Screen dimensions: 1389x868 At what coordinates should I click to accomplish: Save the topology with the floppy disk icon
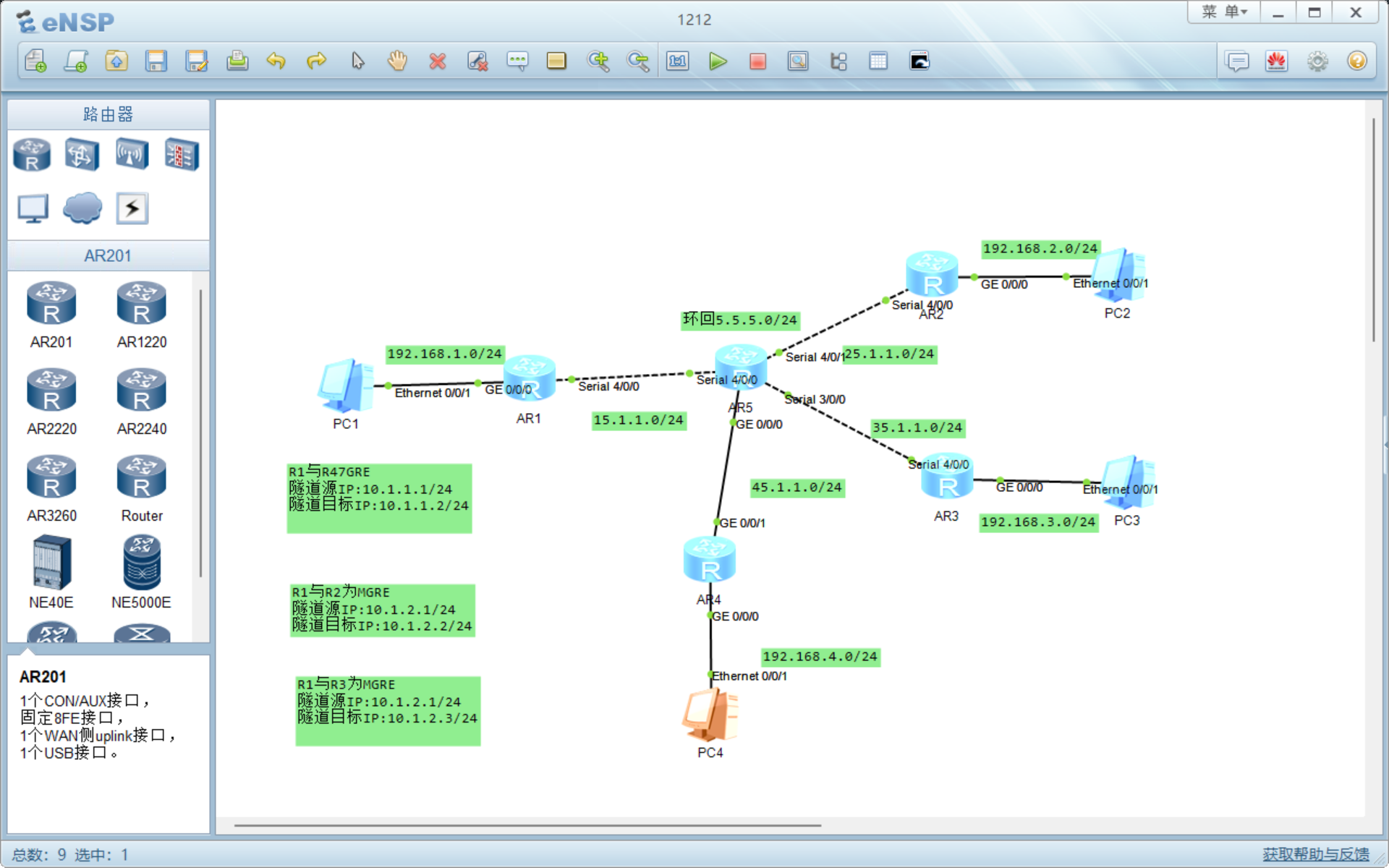tap(156, 61)
